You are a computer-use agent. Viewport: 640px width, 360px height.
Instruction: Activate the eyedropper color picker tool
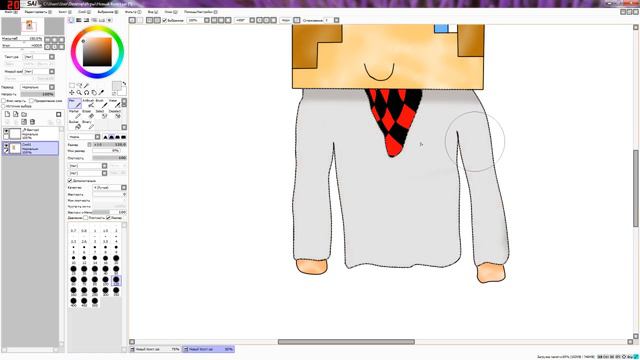101,93
